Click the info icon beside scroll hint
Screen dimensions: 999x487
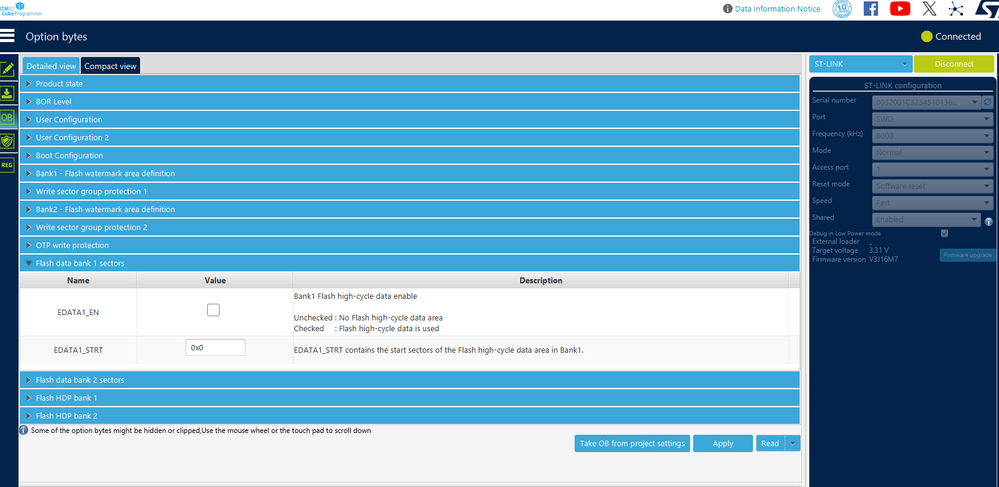[24, 430]
